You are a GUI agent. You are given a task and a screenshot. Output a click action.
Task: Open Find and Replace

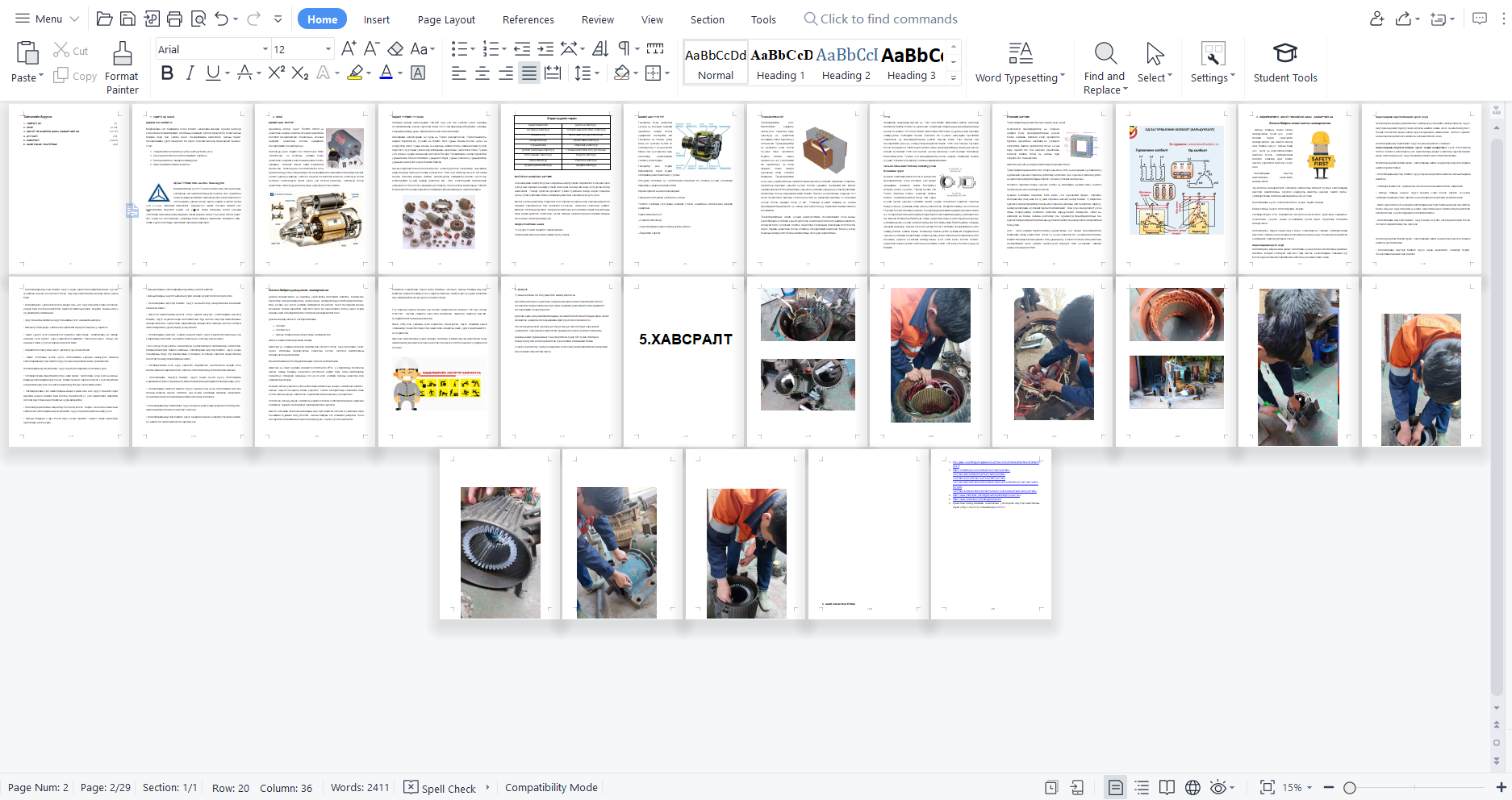1104,68
